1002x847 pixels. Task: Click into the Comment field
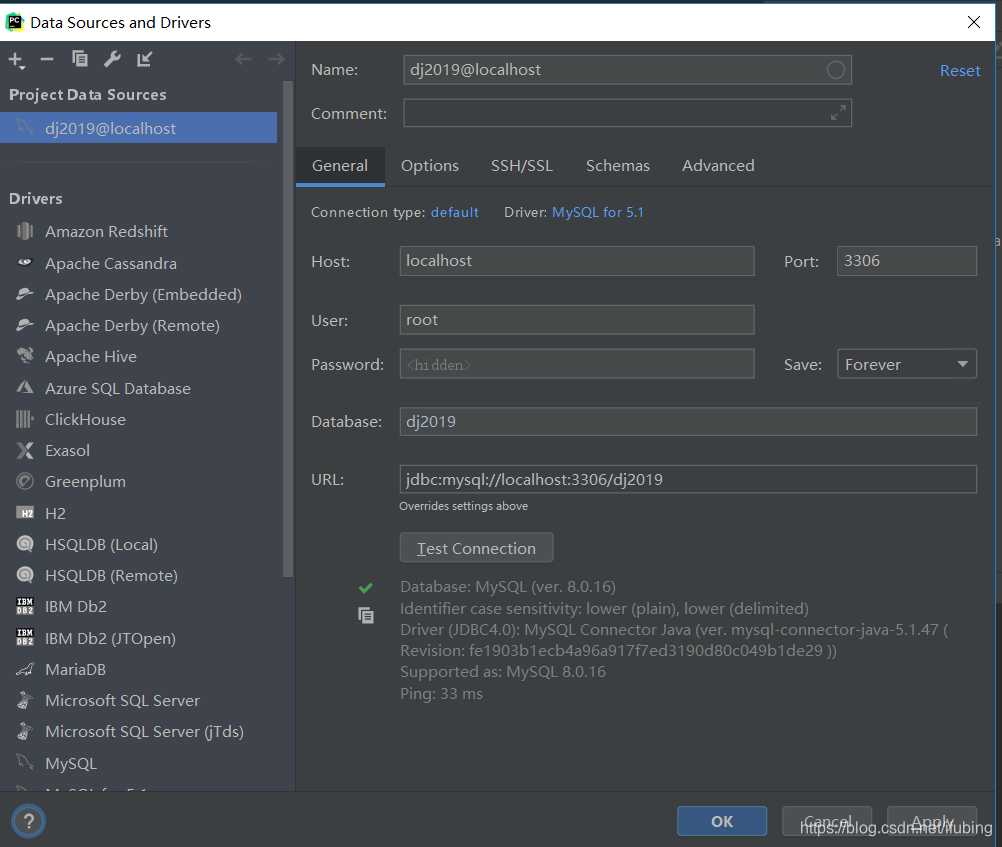pos(628,113)
